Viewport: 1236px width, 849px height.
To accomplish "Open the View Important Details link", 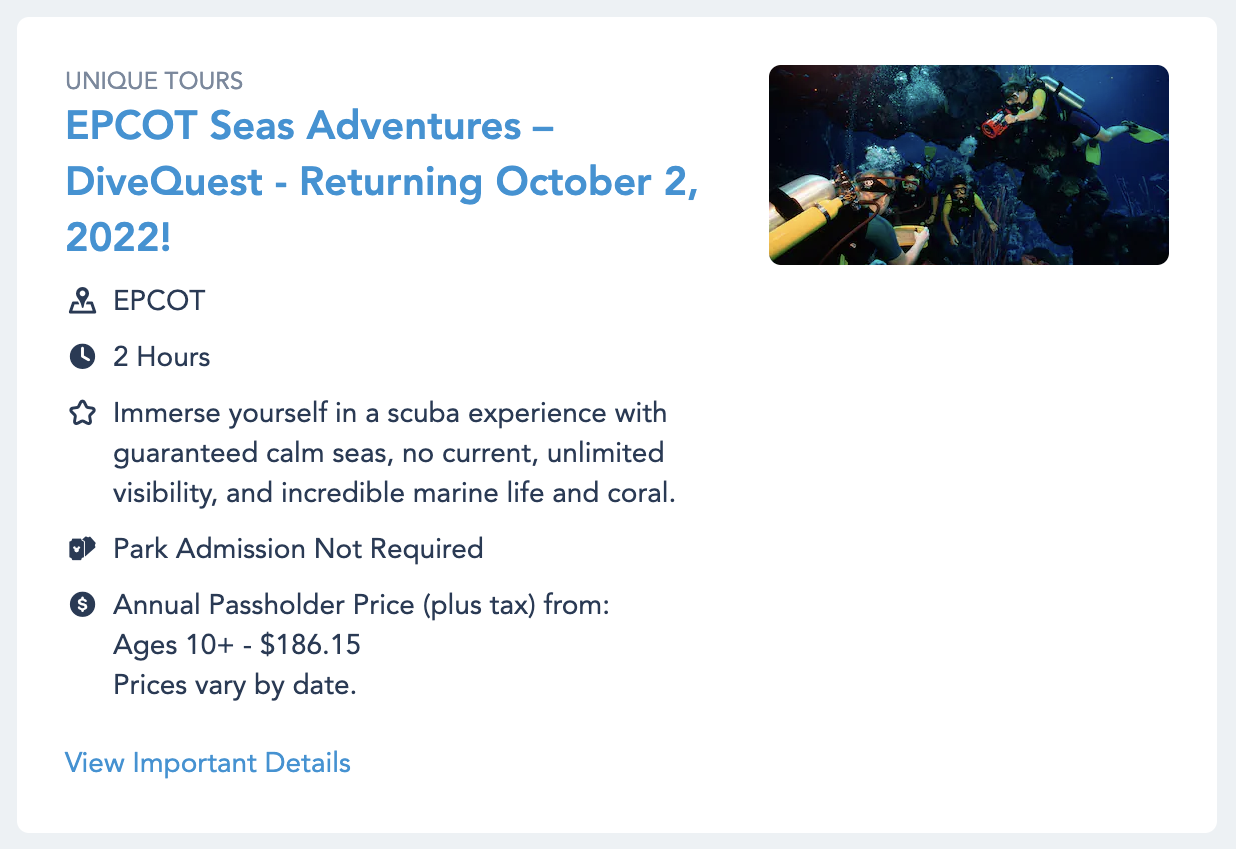I will point(208,763).
